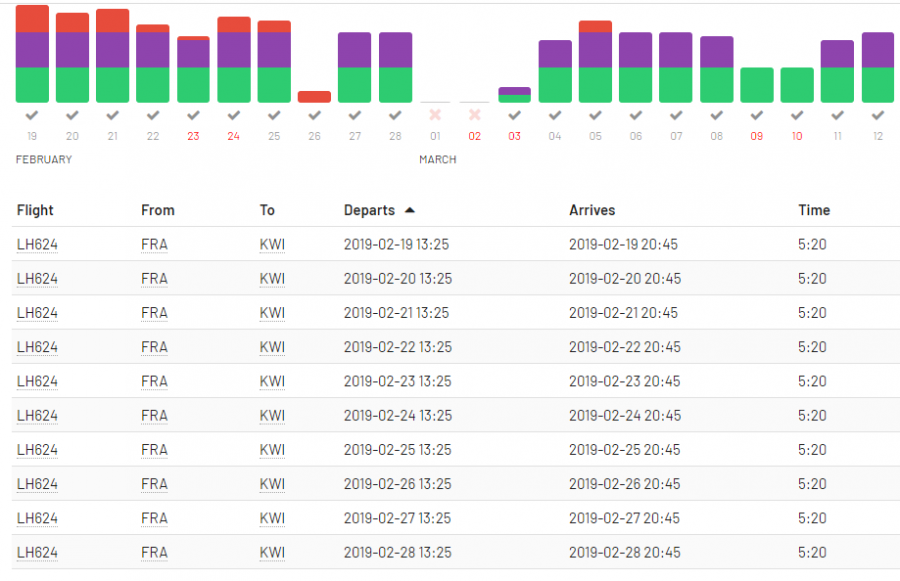This screenshot has width=900, height=581.
Task: Click the checkmark icon above date 26
Action: coord(314,115)
